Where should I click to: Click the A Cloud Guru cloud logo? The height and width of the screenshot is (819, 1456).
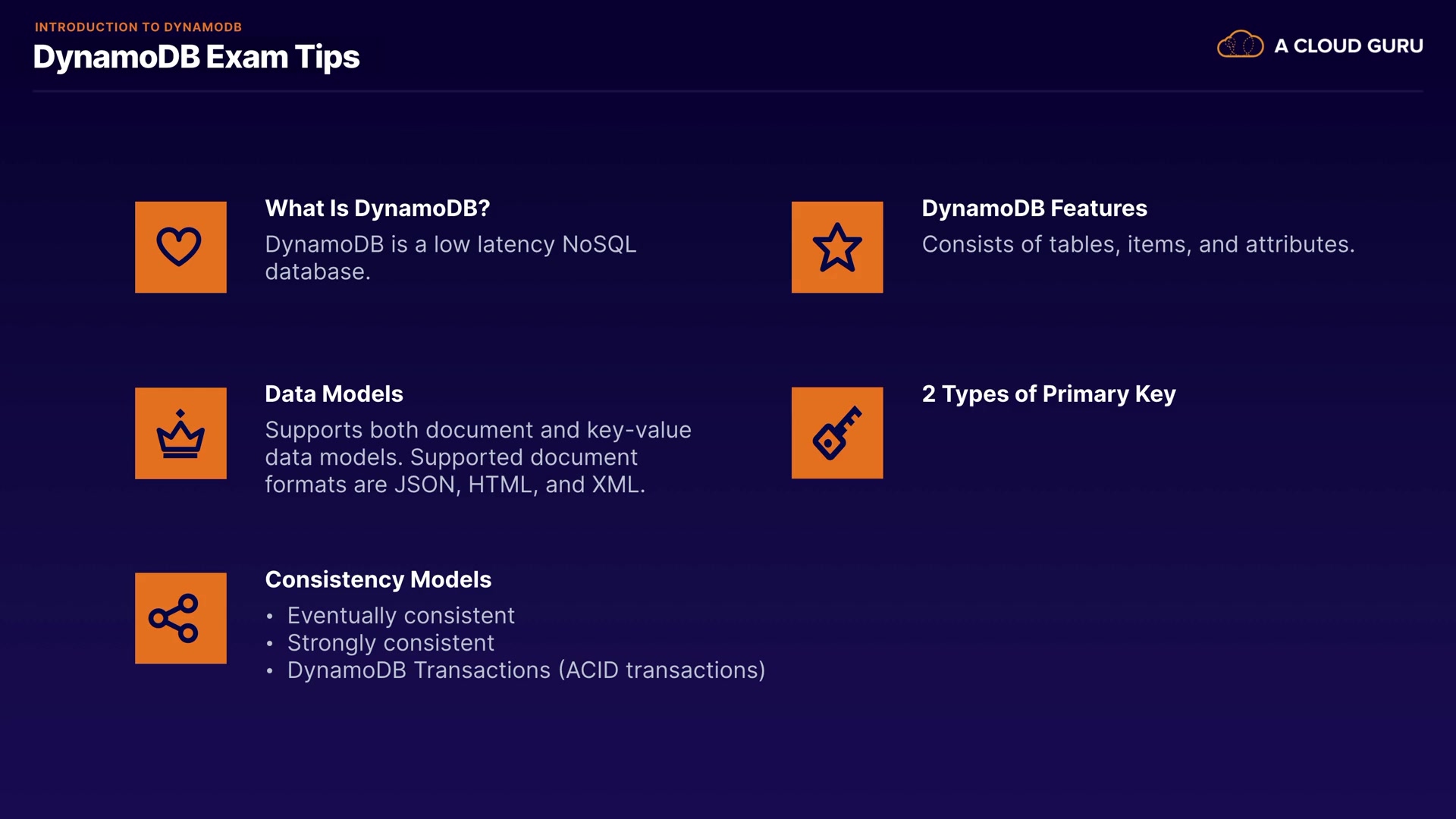[x=1240, y=45]
